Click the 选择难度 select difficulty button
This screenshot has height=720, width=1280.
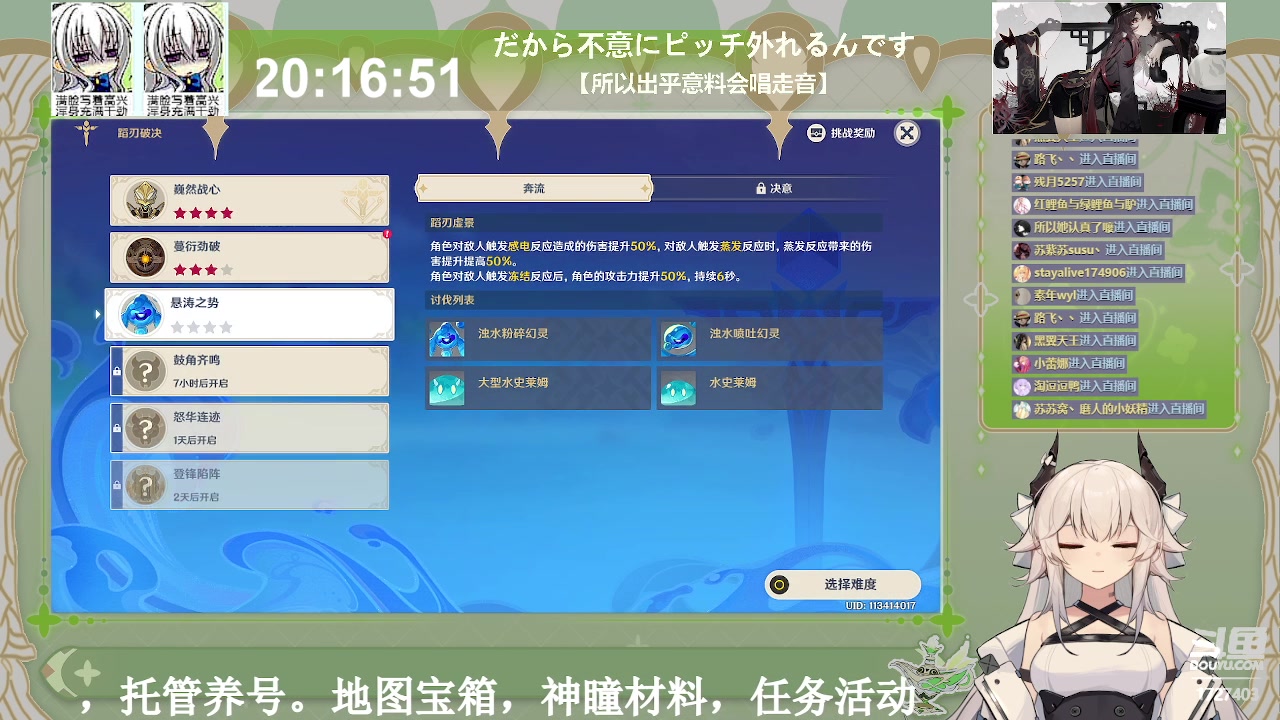coord(842,584)
